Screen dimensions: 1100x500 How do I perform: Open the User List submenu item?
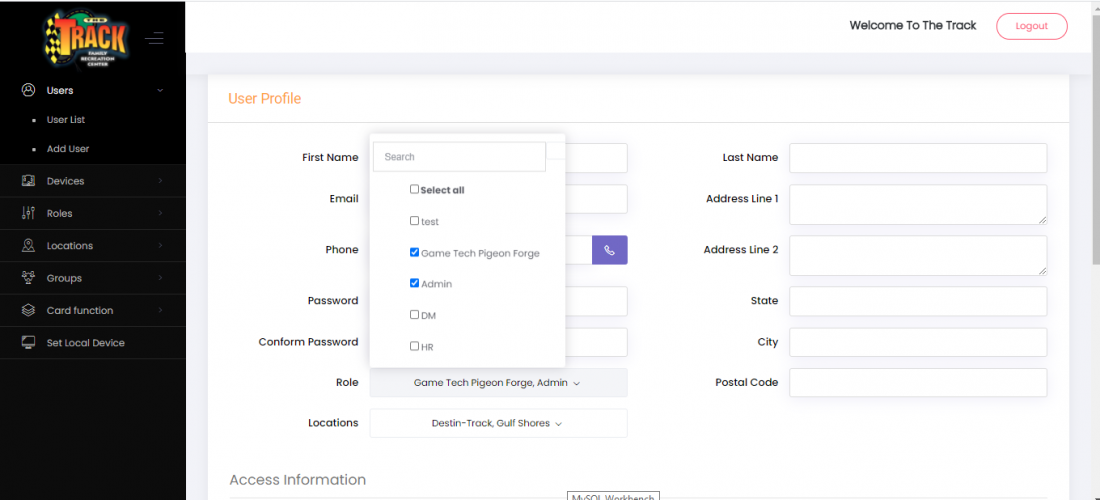(x=66, y=120)
